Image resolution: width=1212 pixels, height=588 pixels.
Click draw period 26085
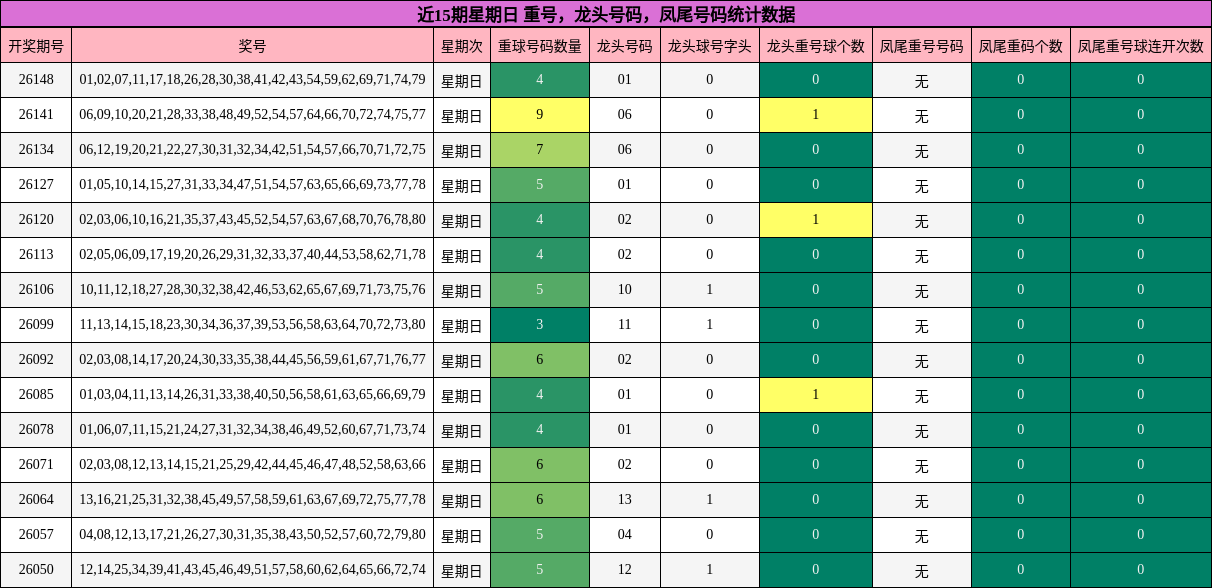coord(36,395)
